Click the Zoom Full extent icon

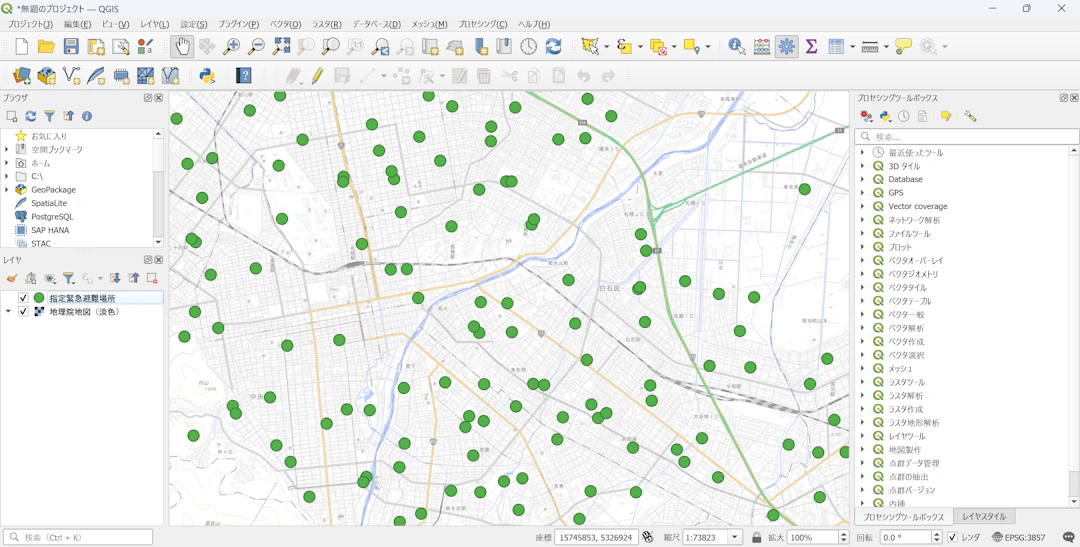coord(281,46)
